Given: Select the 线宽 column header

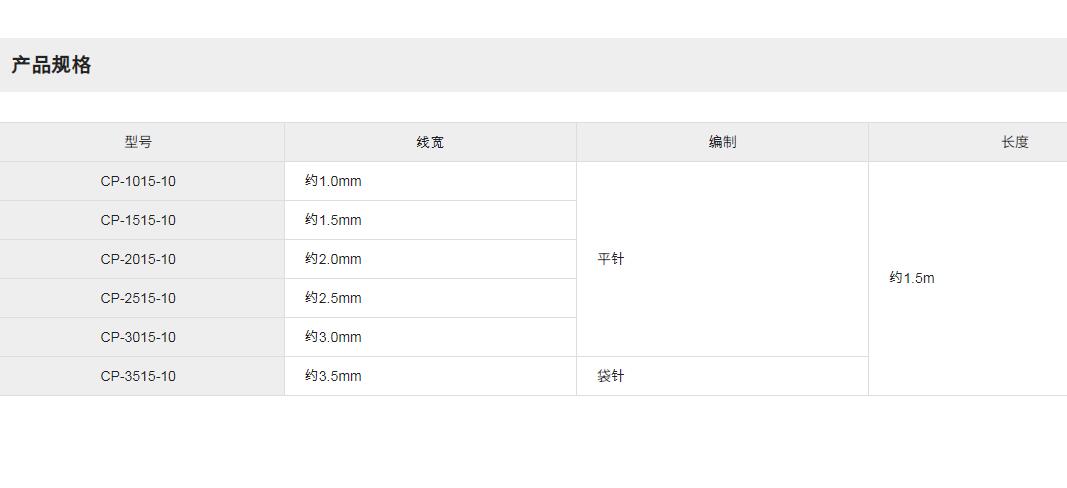Looking at the screenshot, I should pos(430,142).
